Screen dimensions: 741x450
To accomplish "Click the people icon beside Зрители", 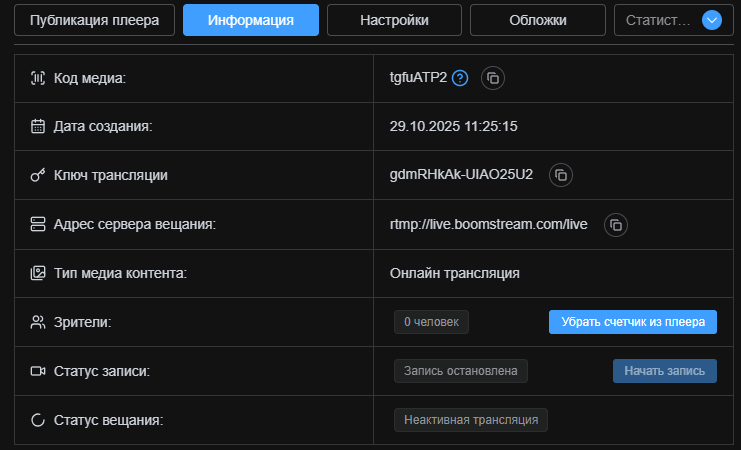I will 38,322.
